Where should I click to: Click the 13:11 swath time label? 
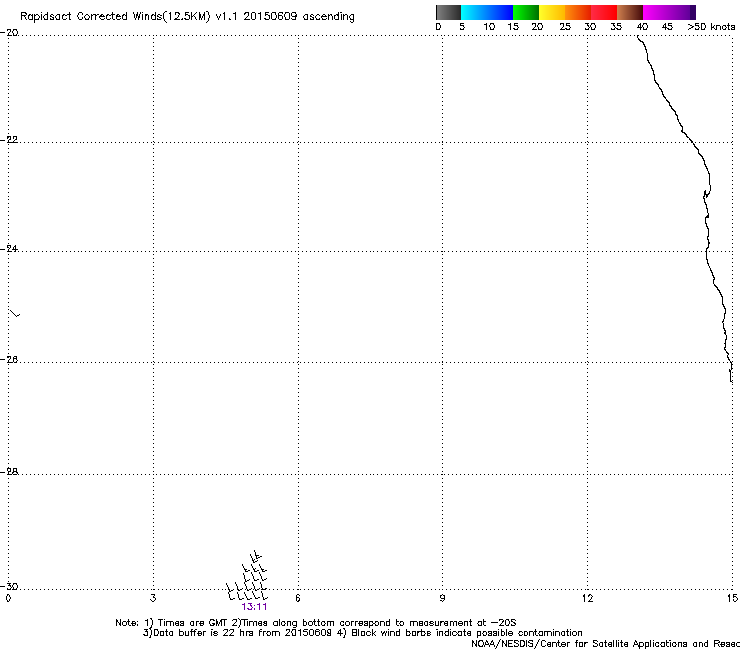point(254,607)
